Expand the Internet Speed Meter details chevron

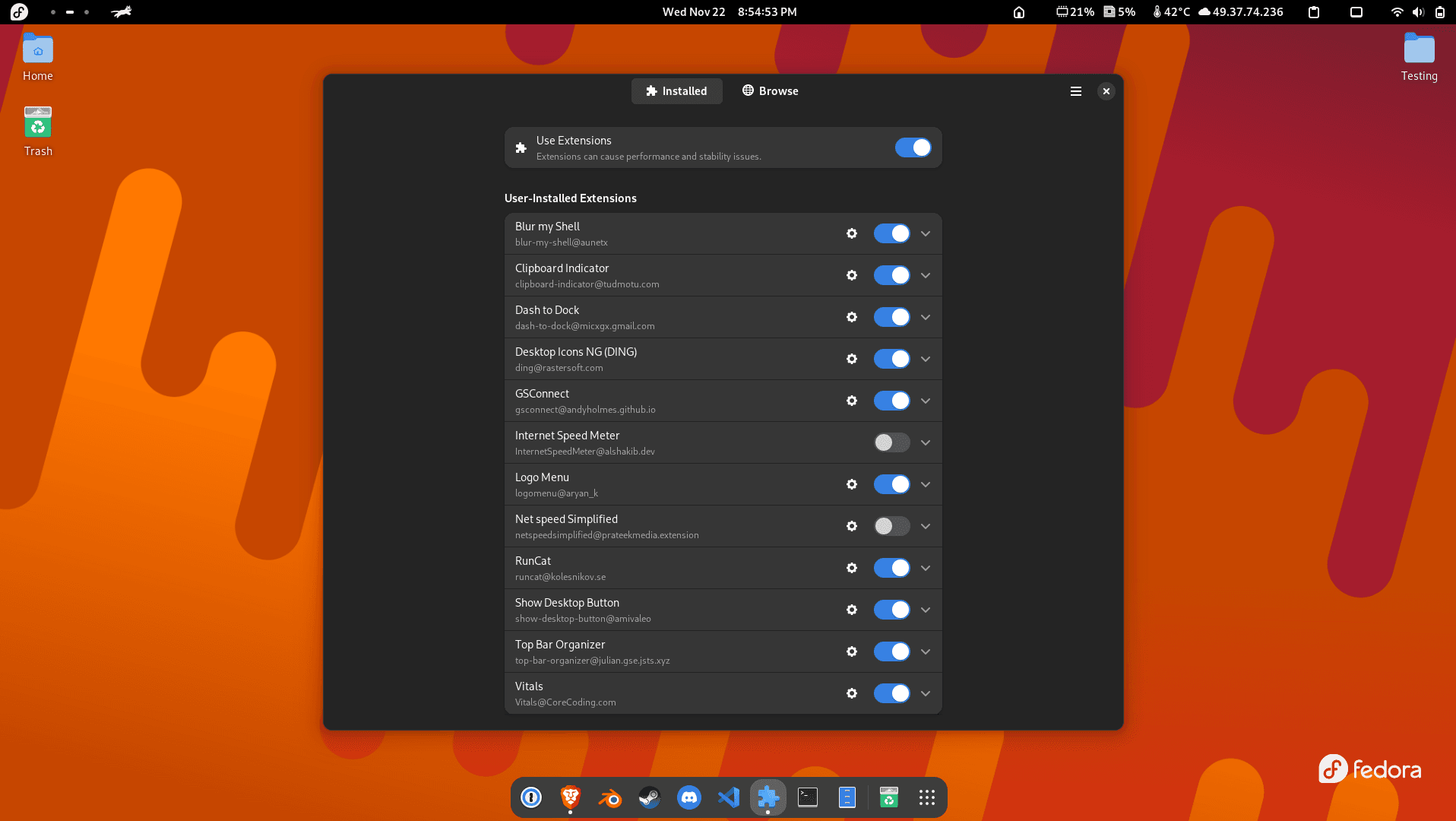[926, 442]
